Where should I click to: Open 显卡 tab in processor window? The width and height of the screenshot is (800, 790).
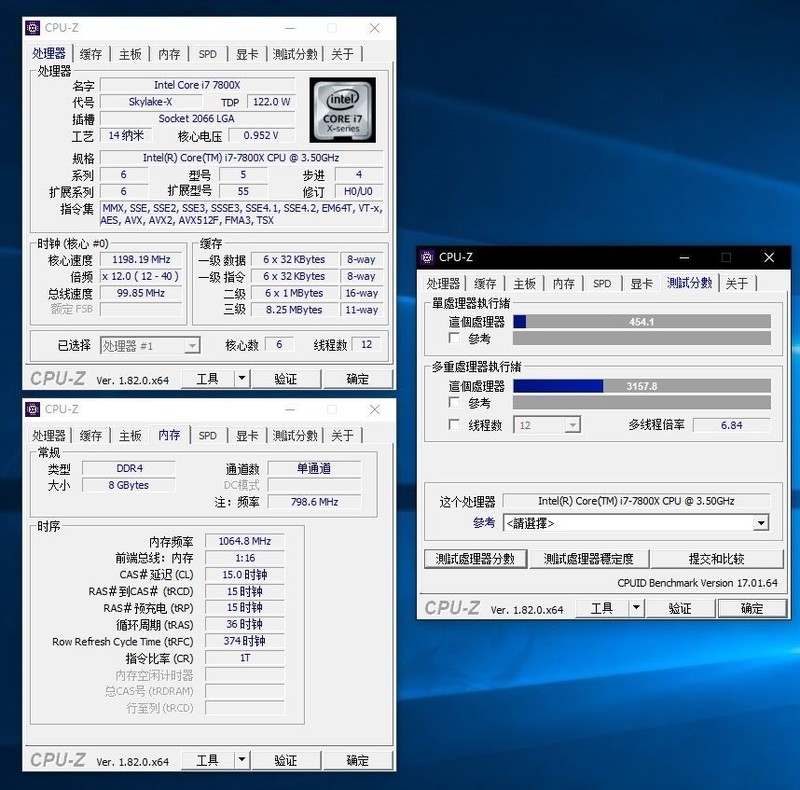coord(247,54)
